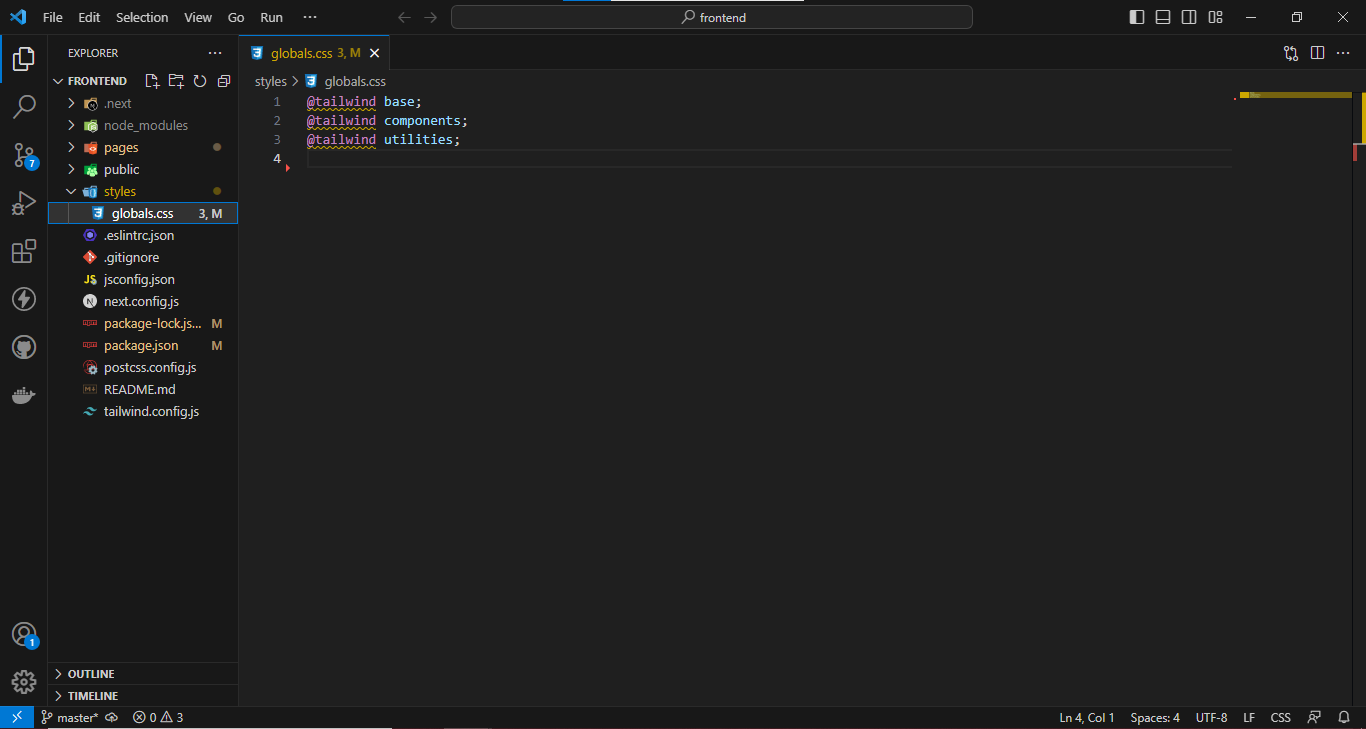Open the Search view in activity bar

(x=24, y=106)
